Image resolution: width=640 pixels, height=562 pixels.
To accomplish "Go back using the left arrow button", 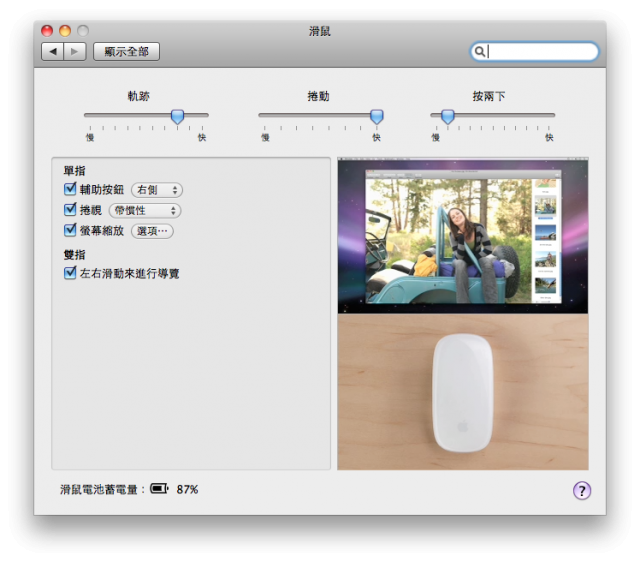I will [x=53, y=51].
